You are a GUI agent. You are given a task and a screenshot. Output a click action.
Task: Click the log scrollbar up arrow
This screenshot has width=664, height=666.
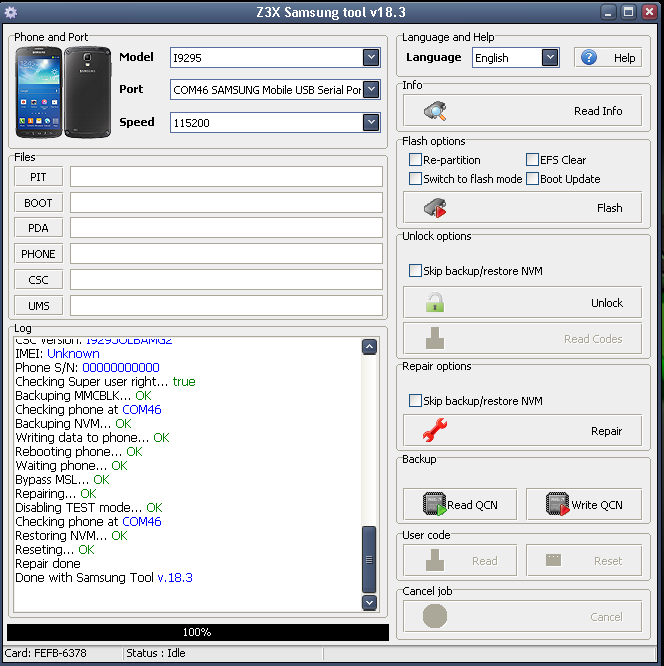pos(369,347)
